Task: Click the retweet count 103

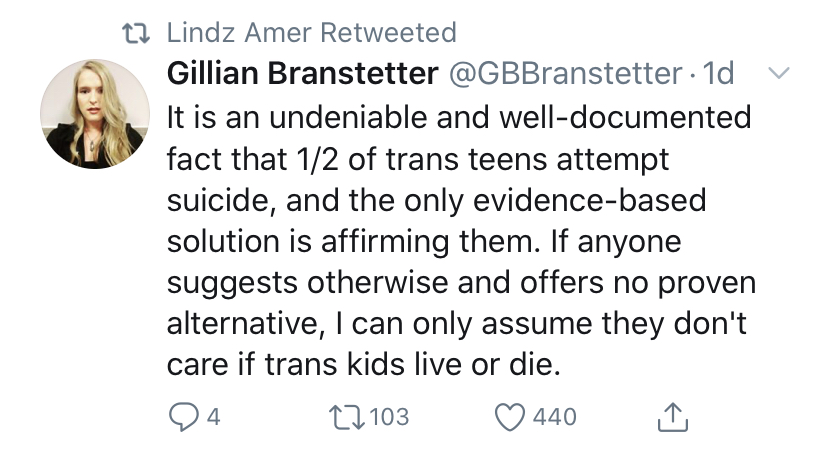Action: click(x=389, y=417)
